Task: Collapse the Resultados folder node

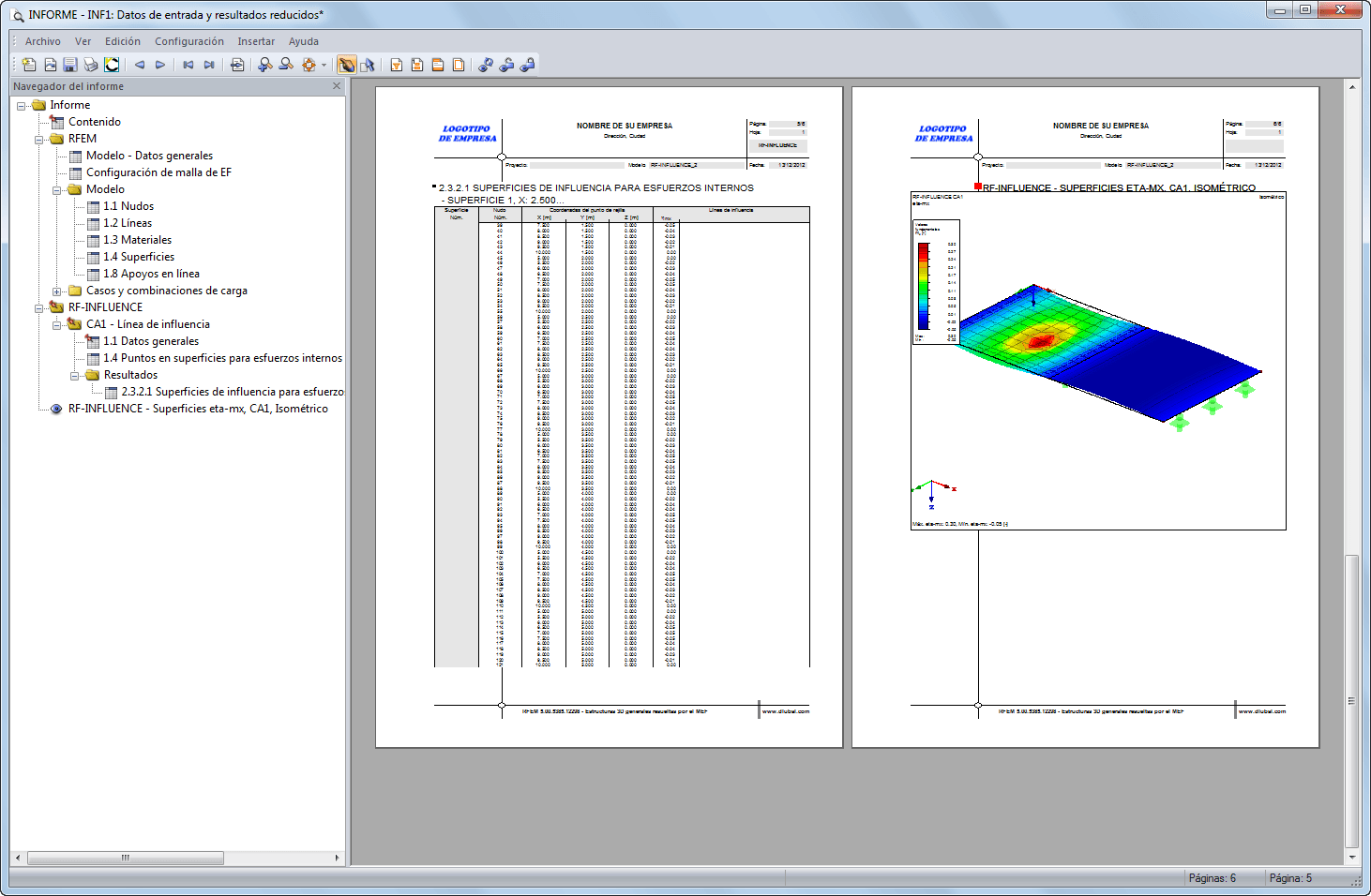Action: (74, 376)
